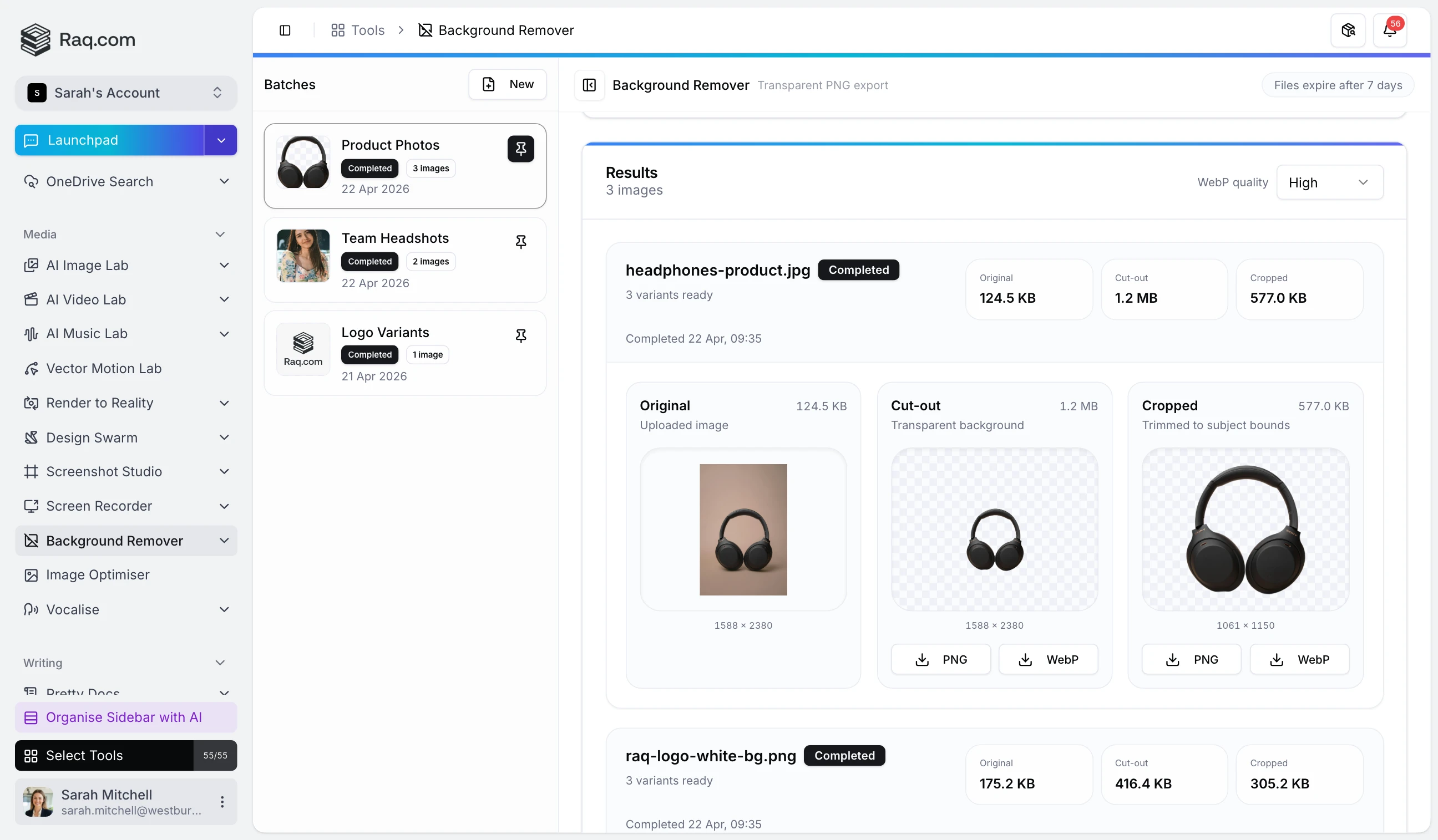Open the WebP quality dropdown
1438x840 pixels.
point(1329,182)
